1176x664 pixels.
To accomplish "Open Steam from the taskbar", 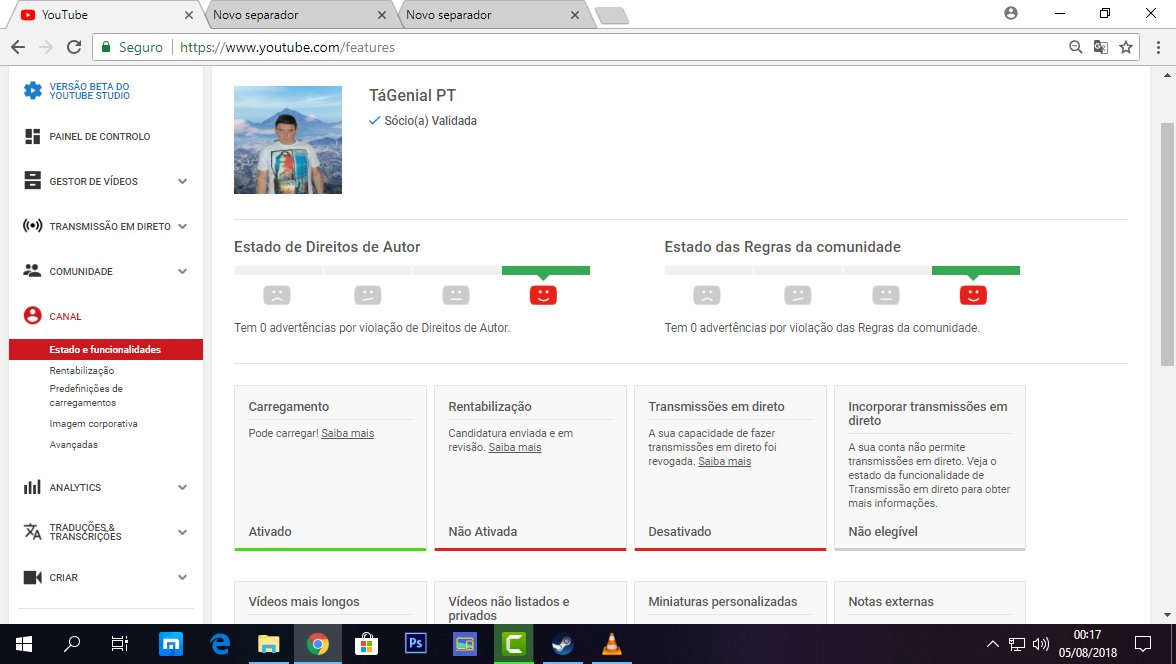I will [x=562, y=644].
